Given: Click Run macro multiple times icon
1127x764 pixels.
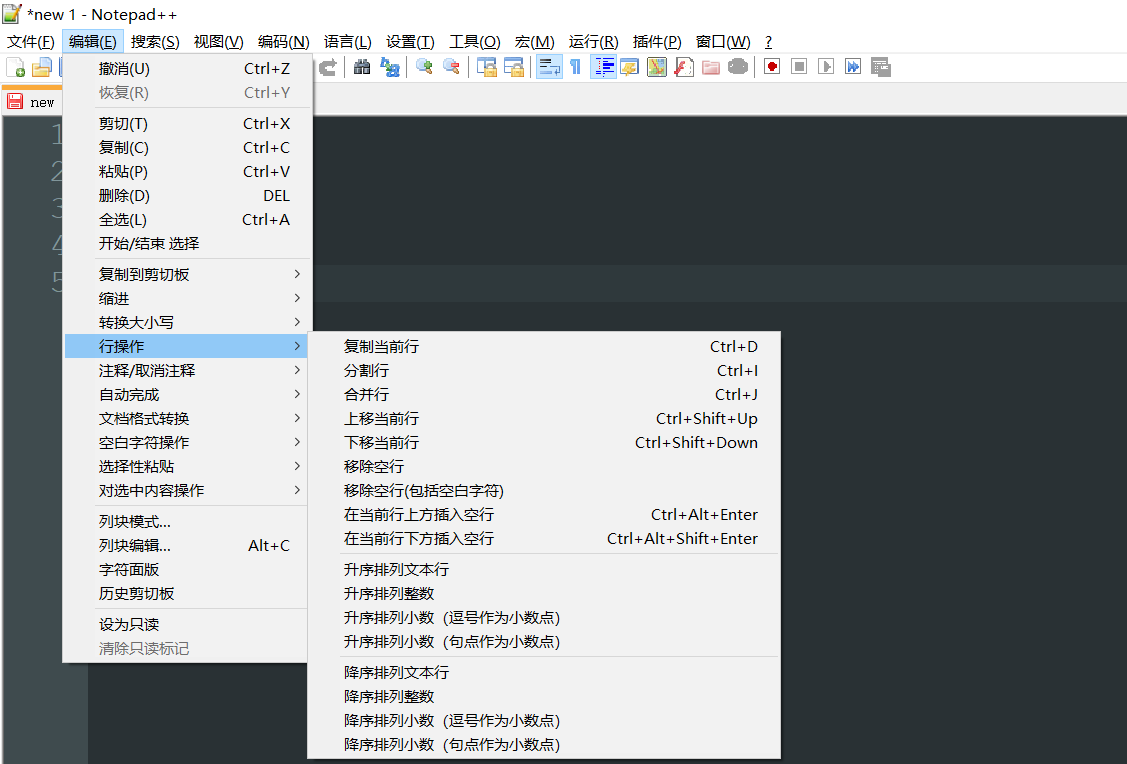Looking at the screenshot, I should click(x=852, y=68).
